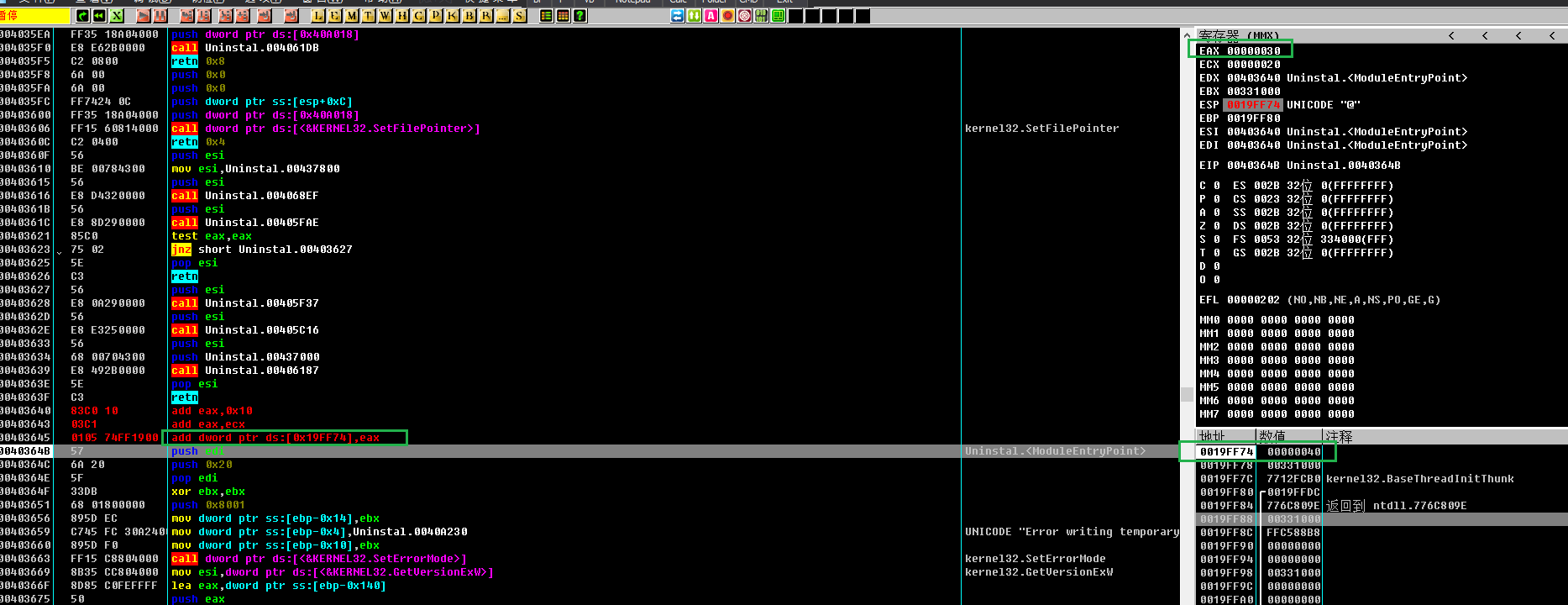Click the yellow ellipsis toolbar icon
The image size is (1568, 605).
pos(503,16)
